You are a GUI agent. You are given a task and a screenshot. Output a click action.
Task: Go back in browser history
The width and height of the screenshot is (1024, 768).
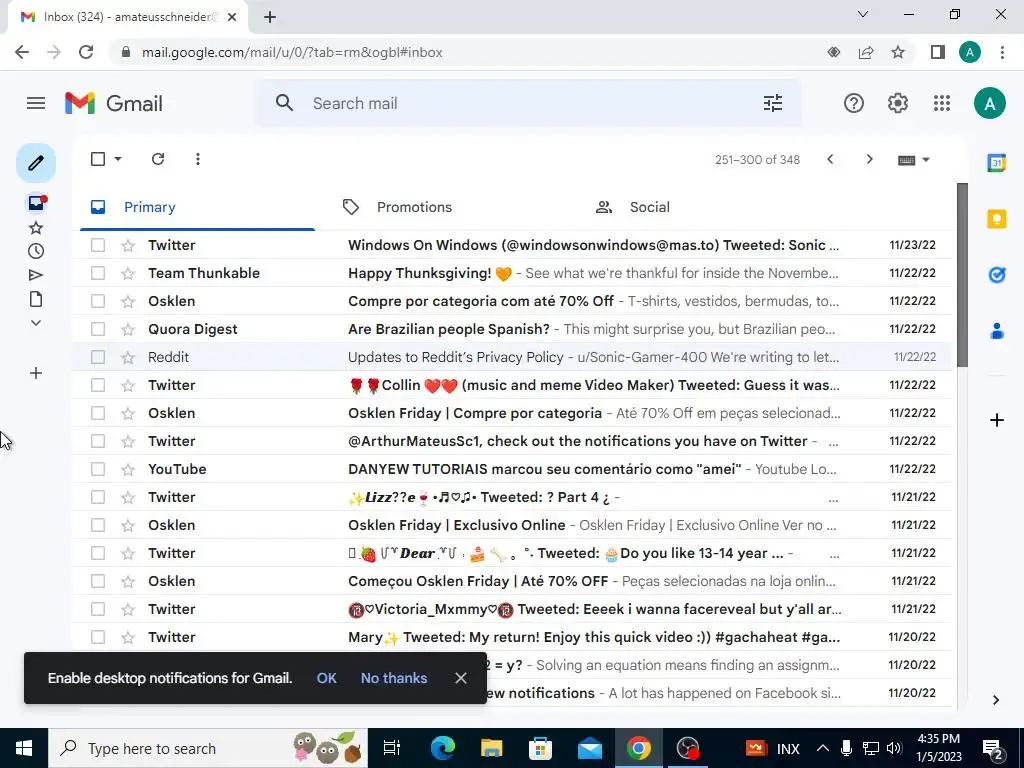pos(22,52)
